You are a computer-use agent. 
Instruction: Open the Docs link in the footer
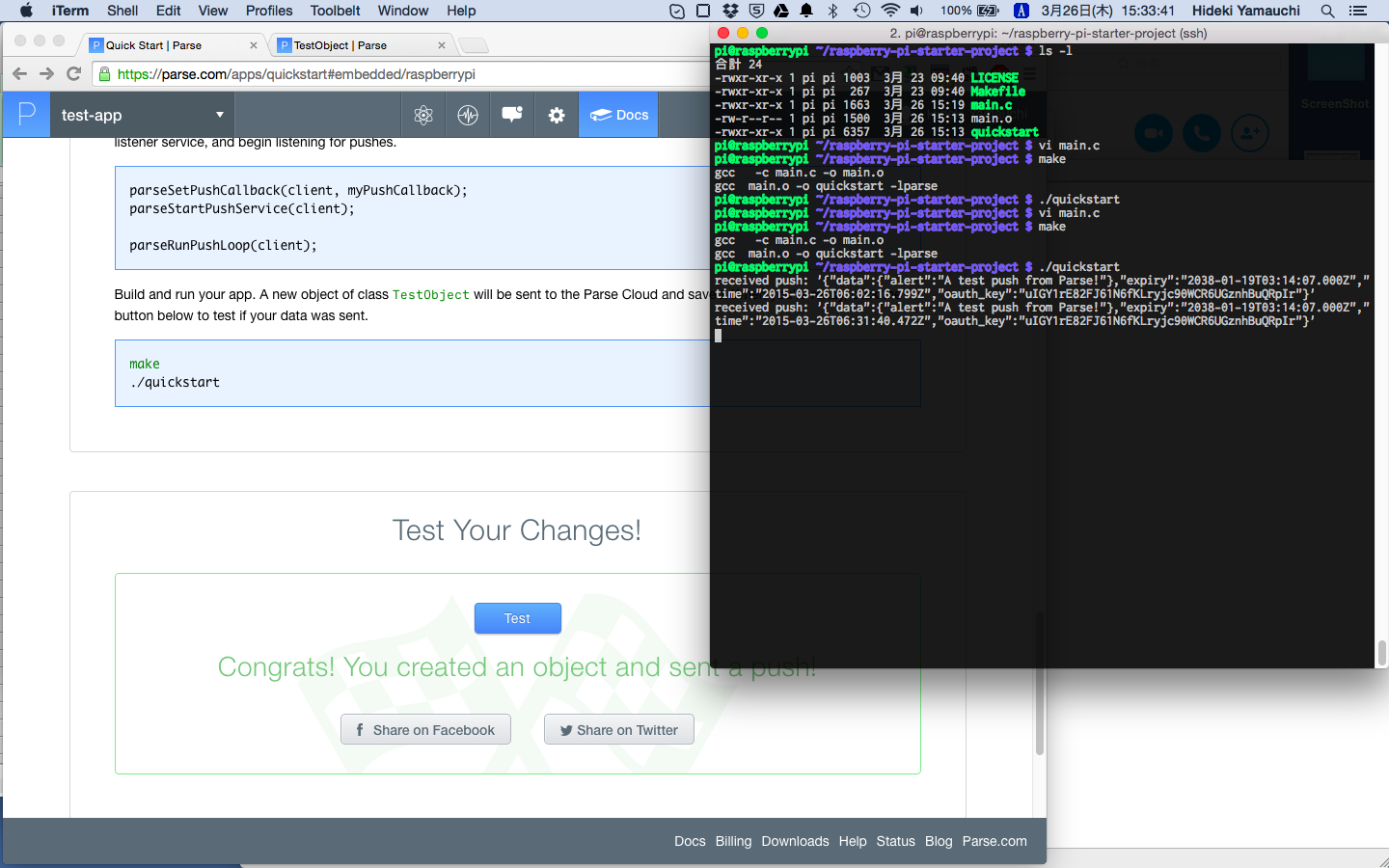click(x=690, y=841)
